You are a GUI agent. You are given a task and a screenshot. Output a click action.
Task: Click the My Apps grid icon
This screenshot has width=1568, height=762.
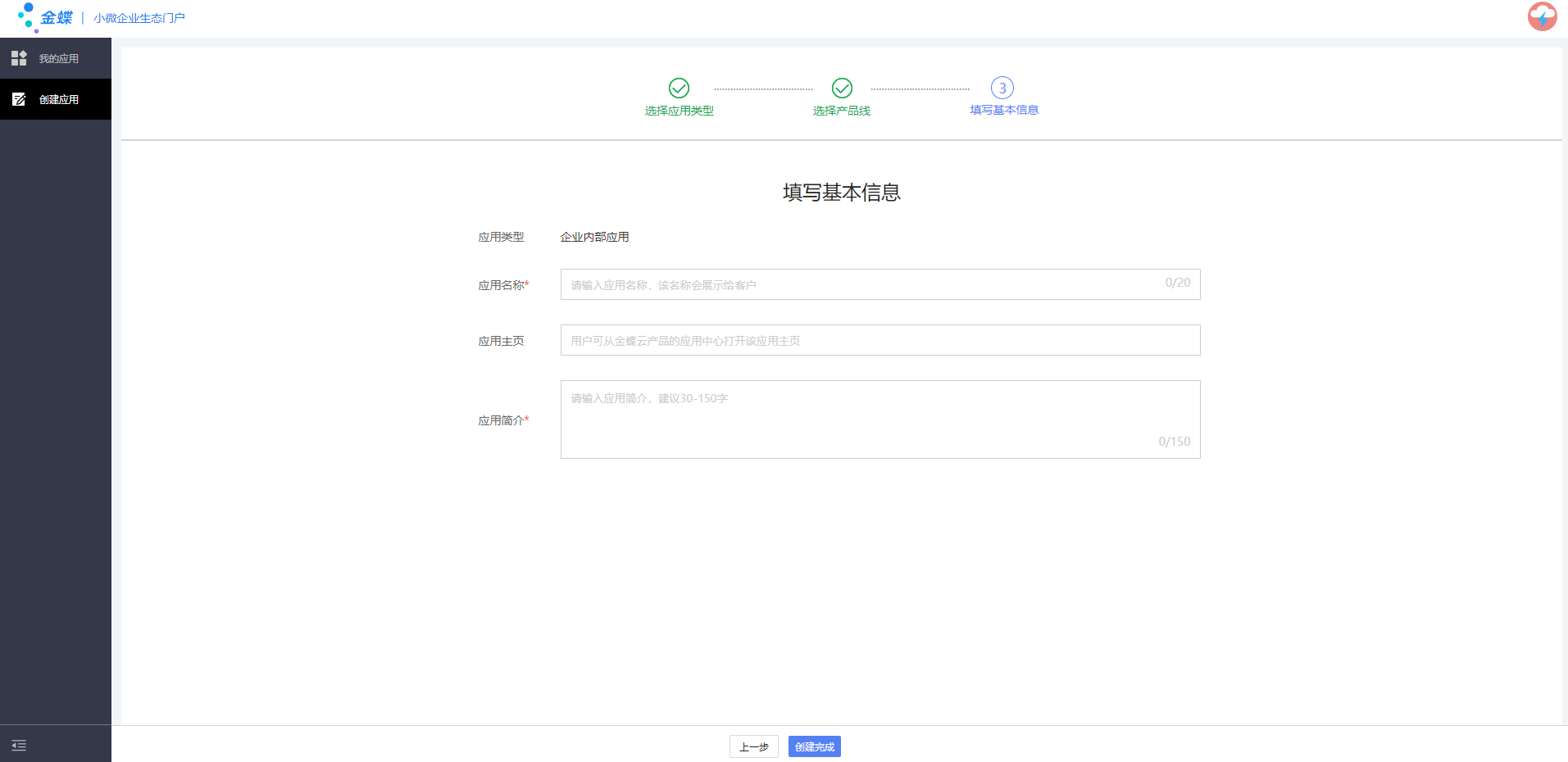[x=19, y=58]
